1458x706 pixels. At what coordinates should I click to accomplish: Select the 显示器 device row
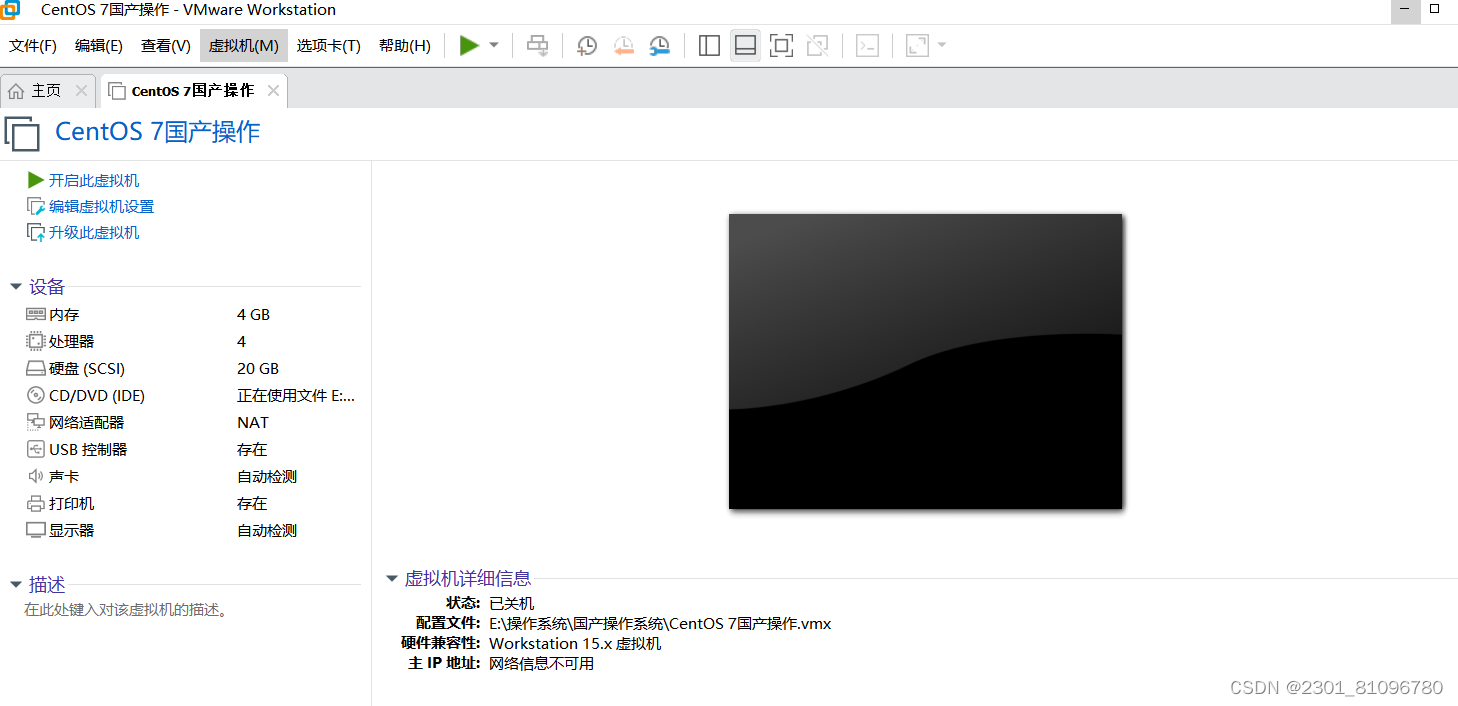point(192,530)
